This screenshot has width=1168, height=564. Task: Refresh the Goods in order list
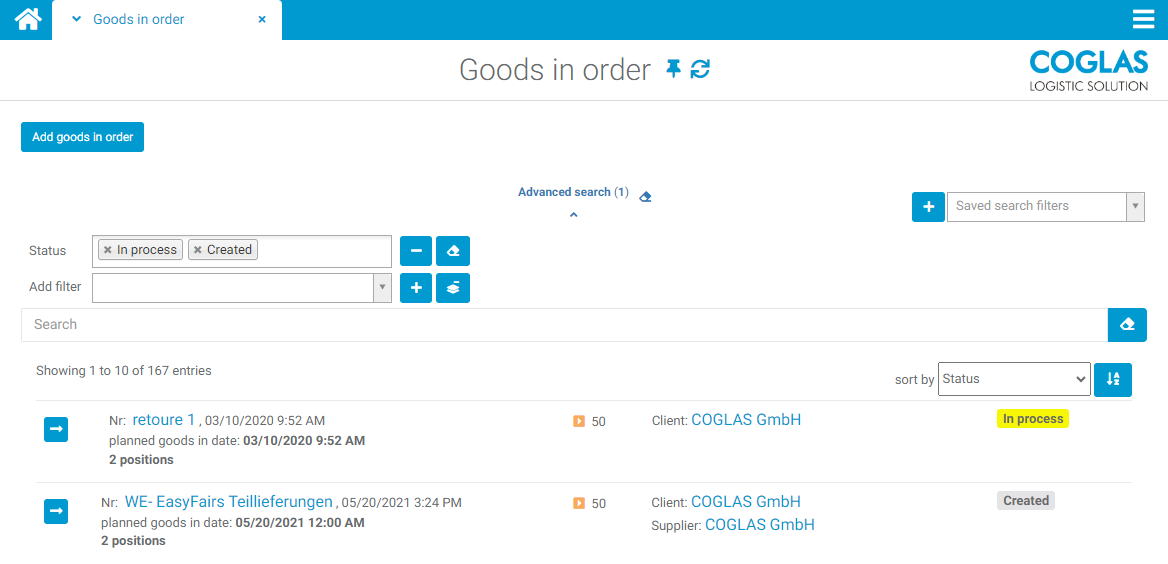coord(700,69)
